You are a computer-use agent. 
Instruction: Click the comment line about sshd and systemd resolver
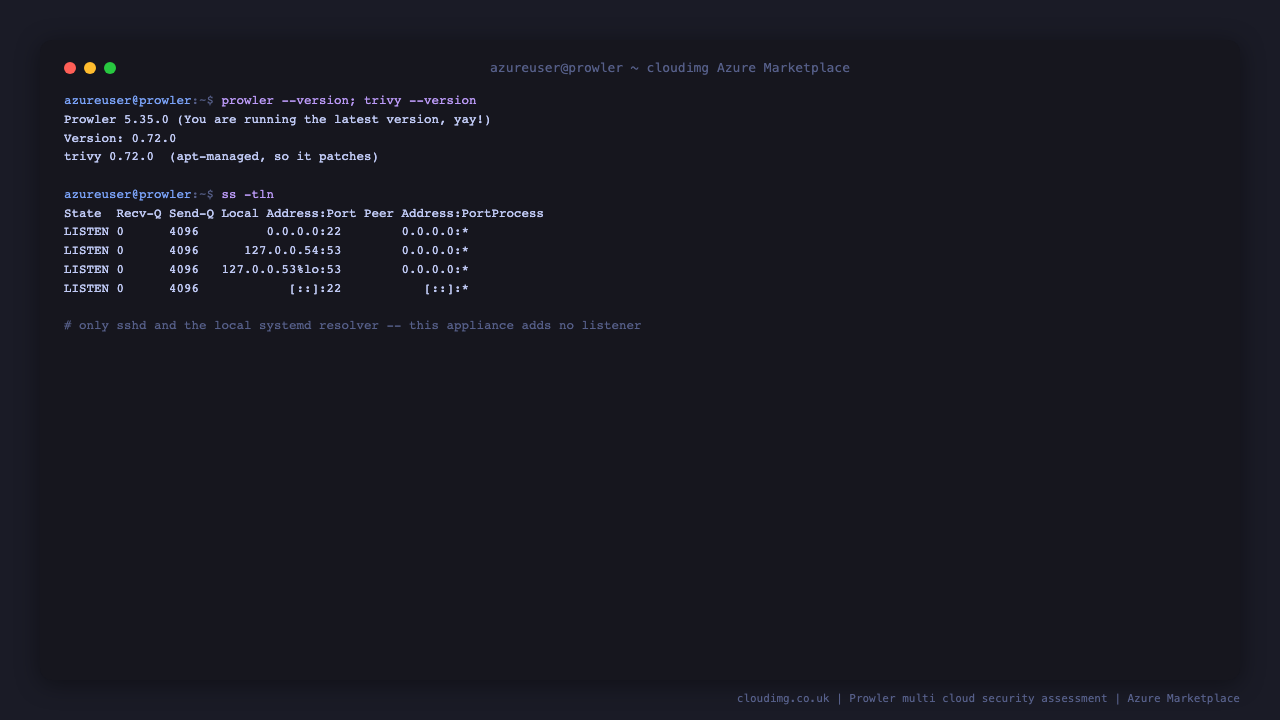pyautogui.click(x=353, y=326)
